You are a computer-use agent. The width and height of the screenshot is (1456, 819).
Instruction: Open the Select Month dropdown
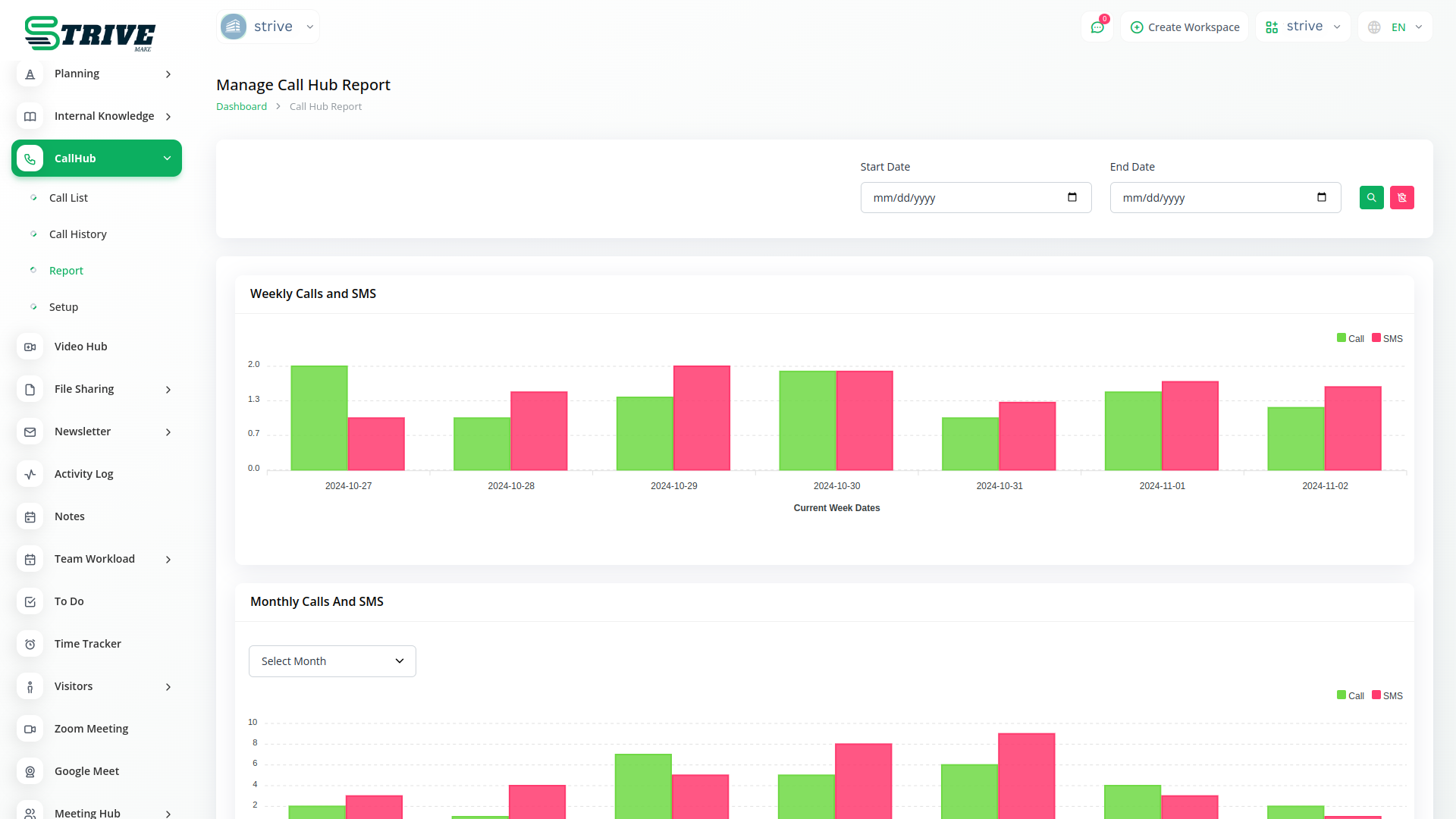(332, 661)
